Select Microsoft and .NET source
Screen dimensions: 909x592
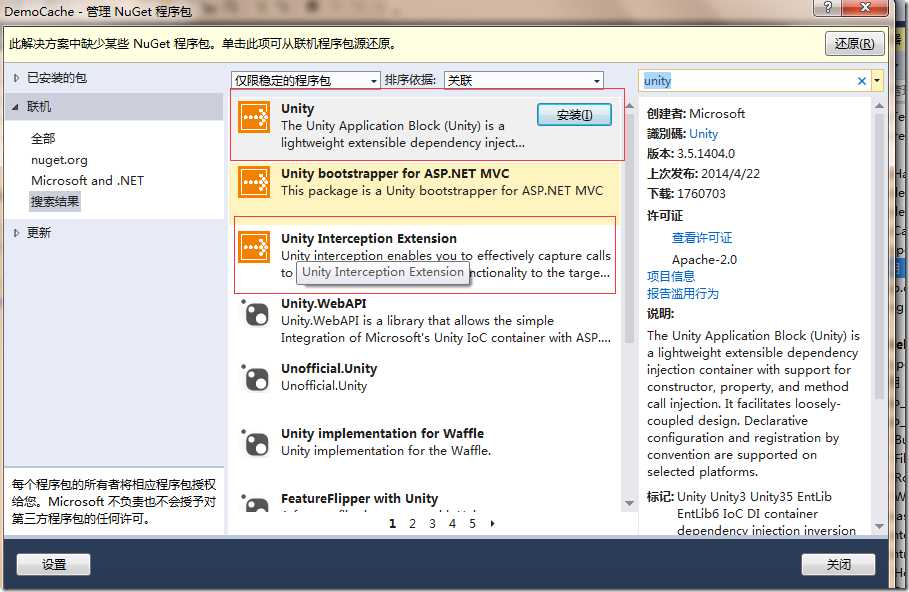pos(88,180)
